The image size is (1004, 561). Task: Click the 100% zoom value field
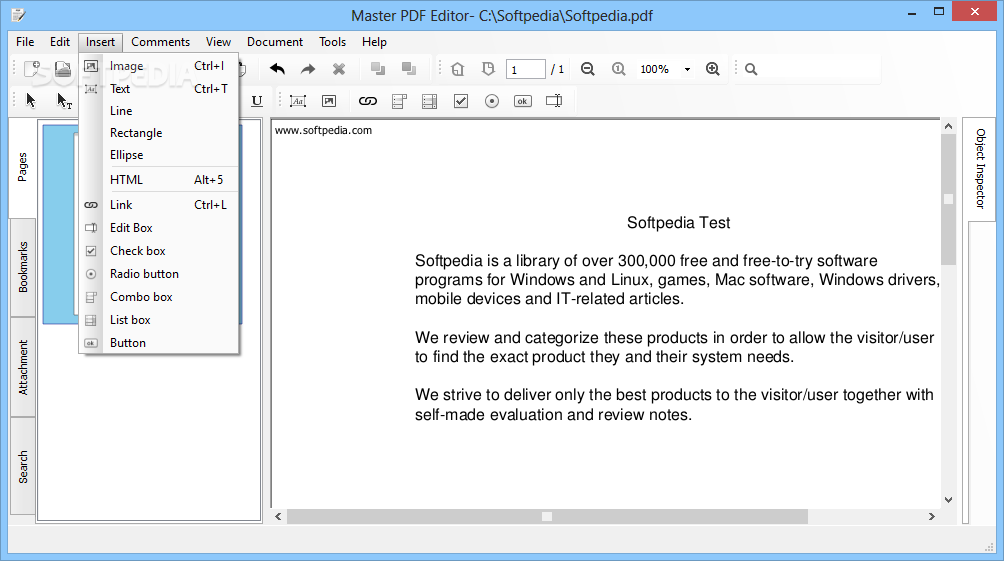point(654,69)
